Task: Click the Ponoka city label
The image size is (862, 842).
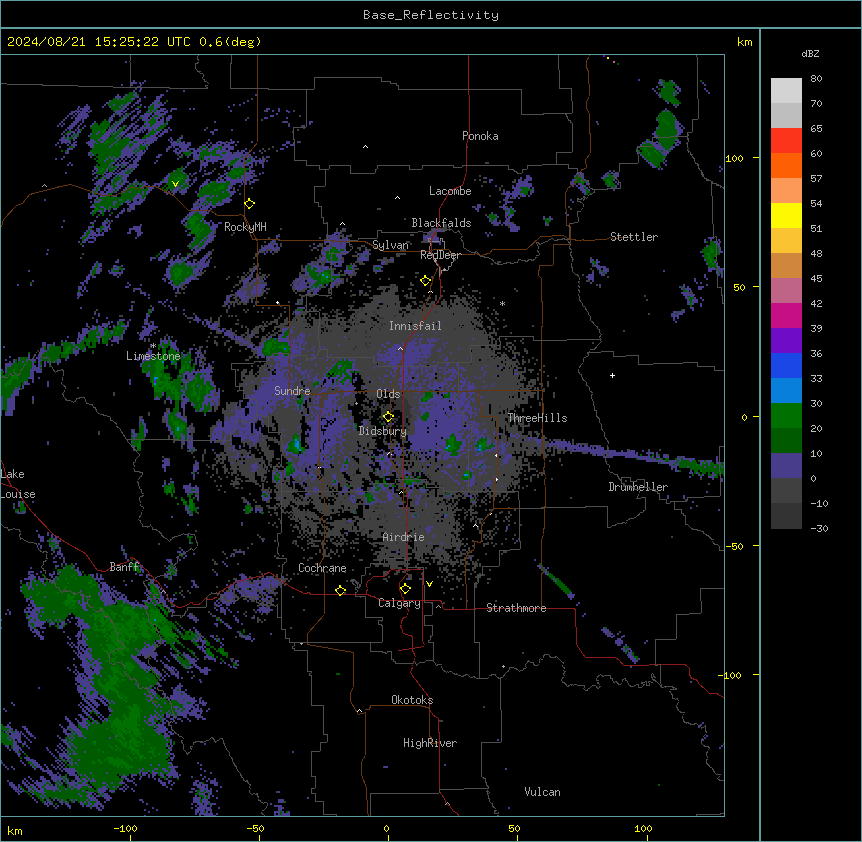Action: pos(480,136)
